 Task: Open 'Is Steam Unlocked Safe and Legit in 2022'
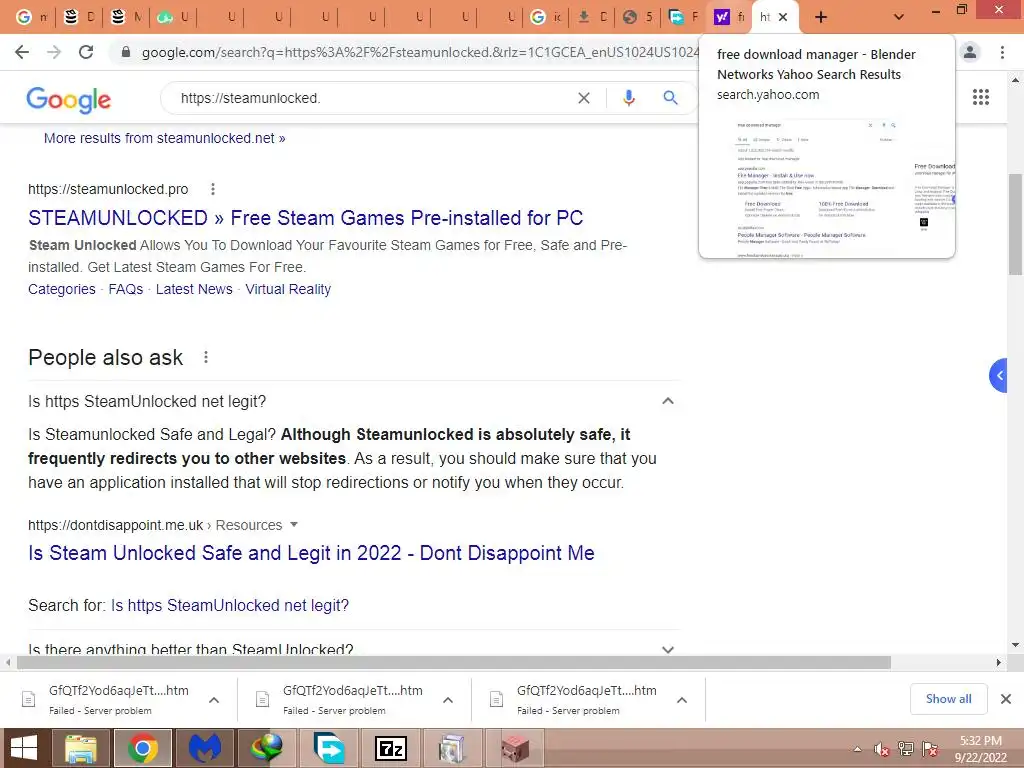tap(312, 553)
